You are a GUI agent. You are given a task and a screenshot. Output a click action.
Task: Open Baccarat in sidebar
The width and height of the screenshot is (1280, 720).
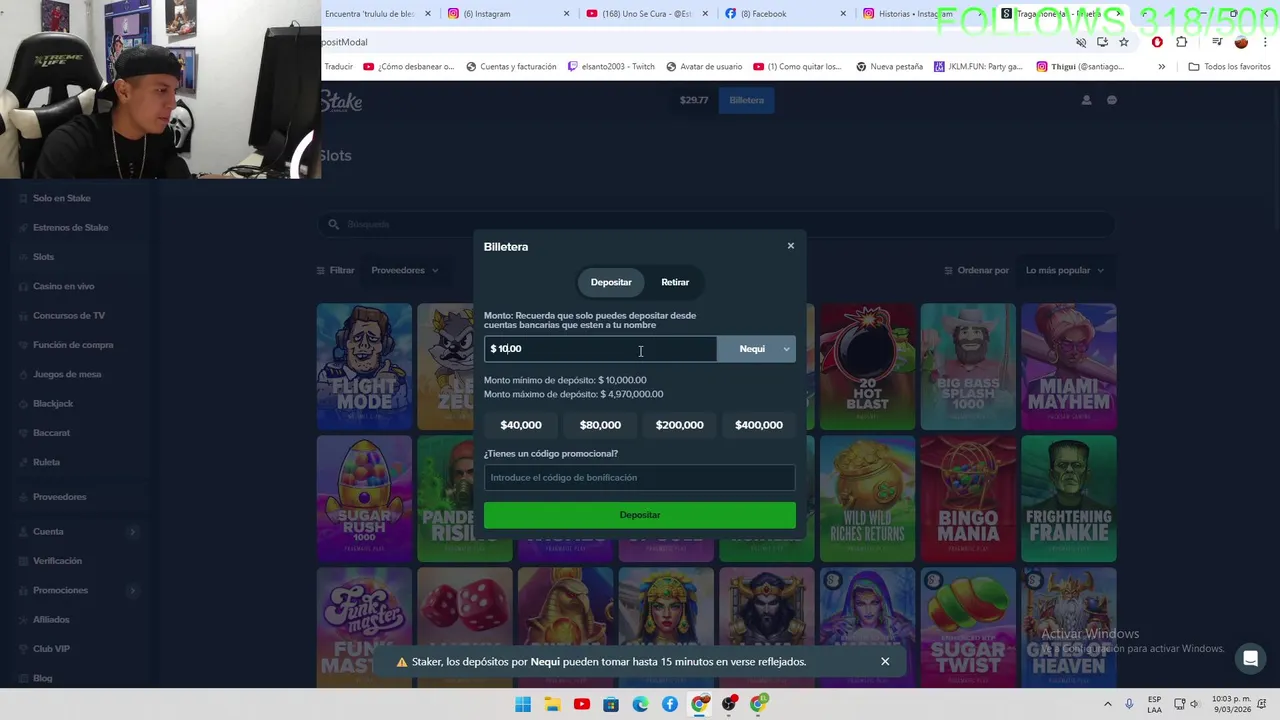pyautogui.click(x=51, y=433)
